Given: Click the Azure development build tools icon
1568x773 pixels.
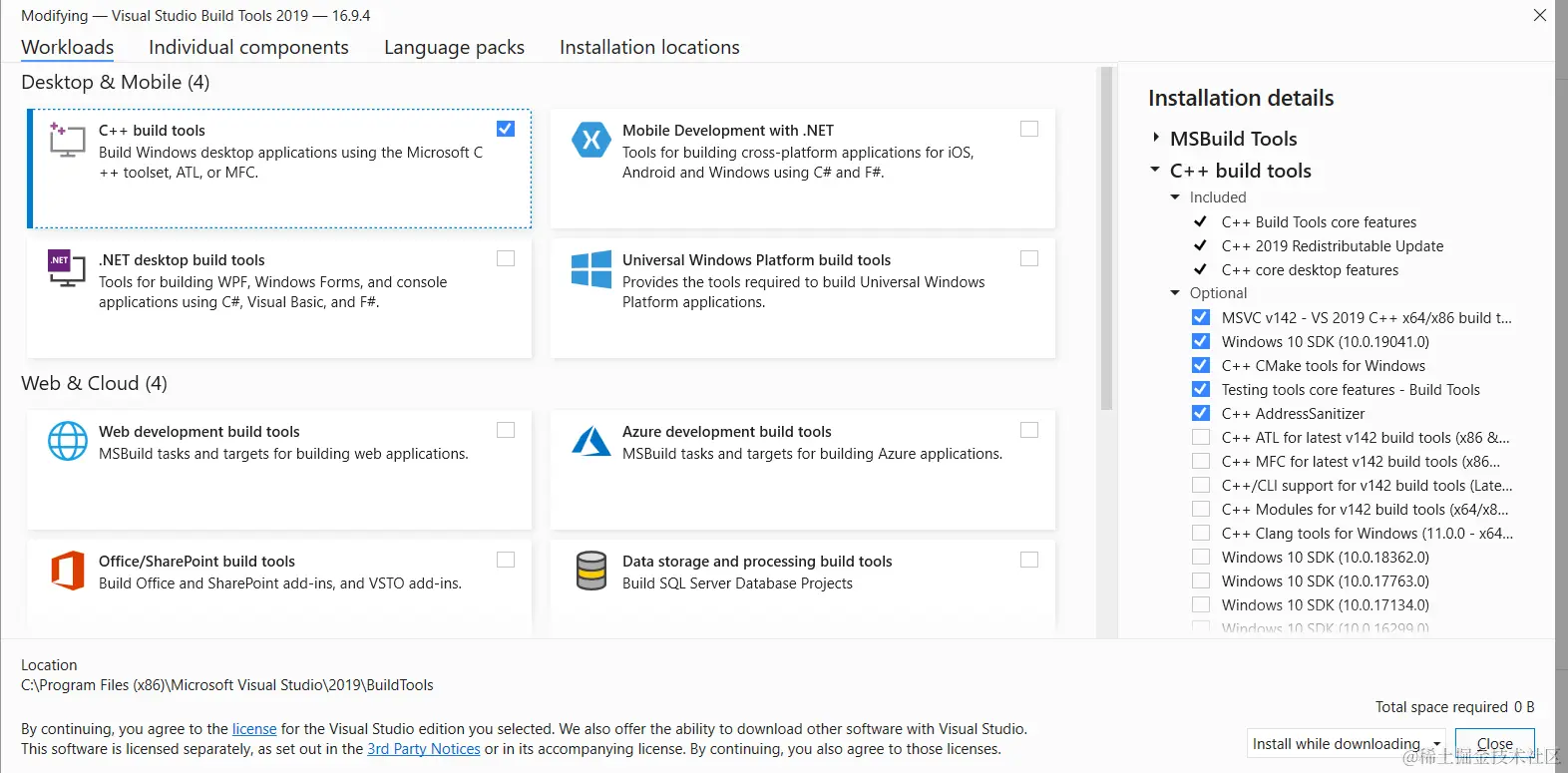Looking at the screenshot, I should [590, 441].
